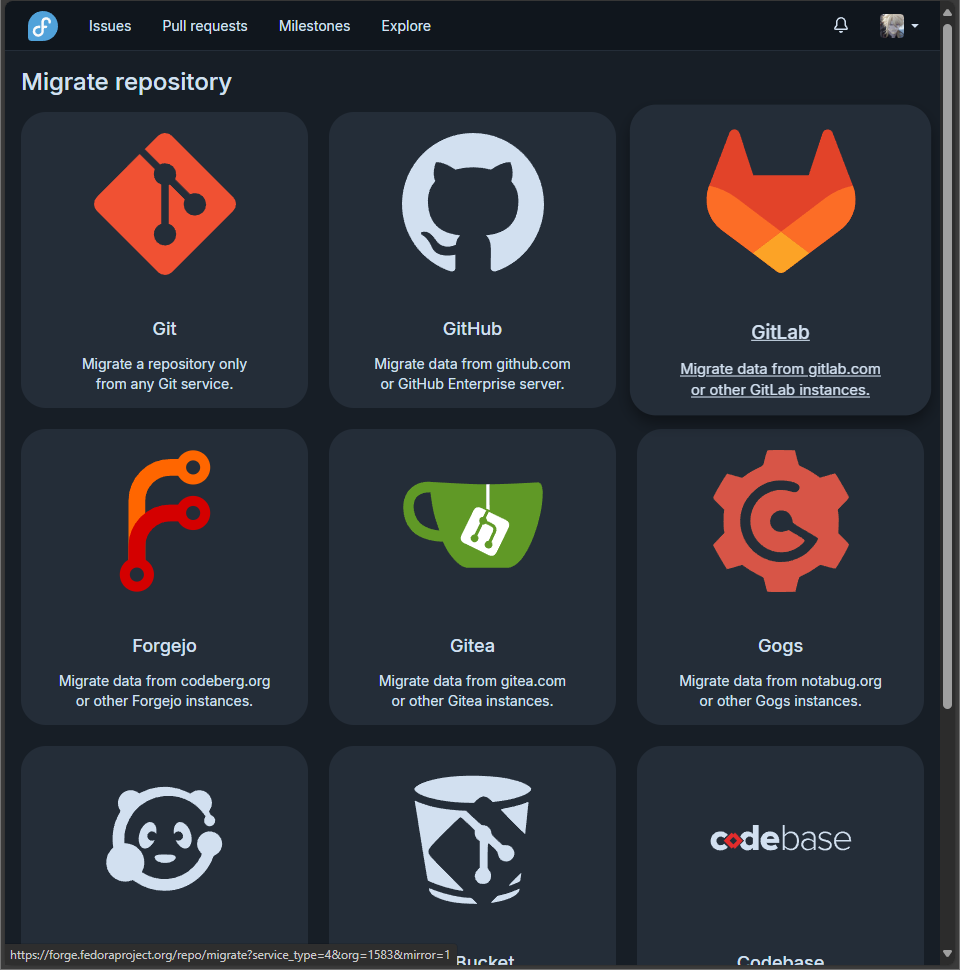Navigate to the Milestones page

coord(314,26)
